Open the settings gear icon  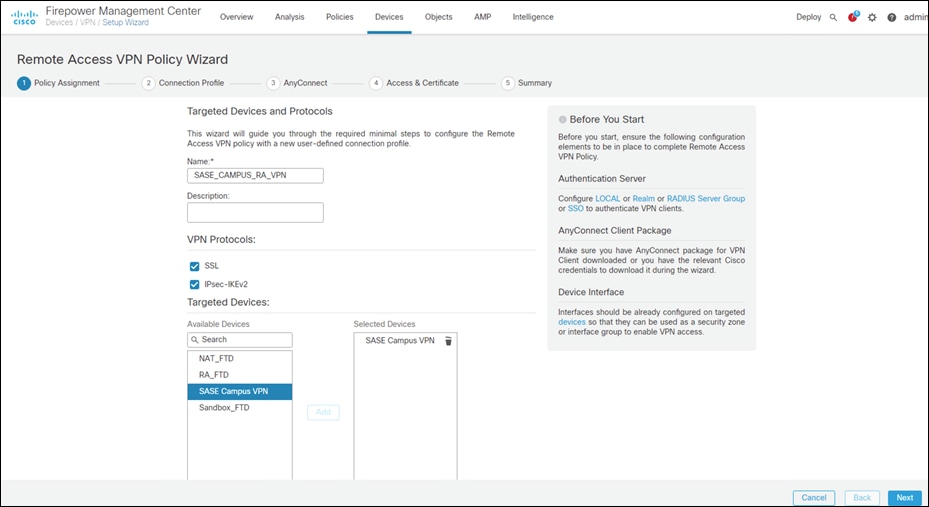[x=872, y=18]
